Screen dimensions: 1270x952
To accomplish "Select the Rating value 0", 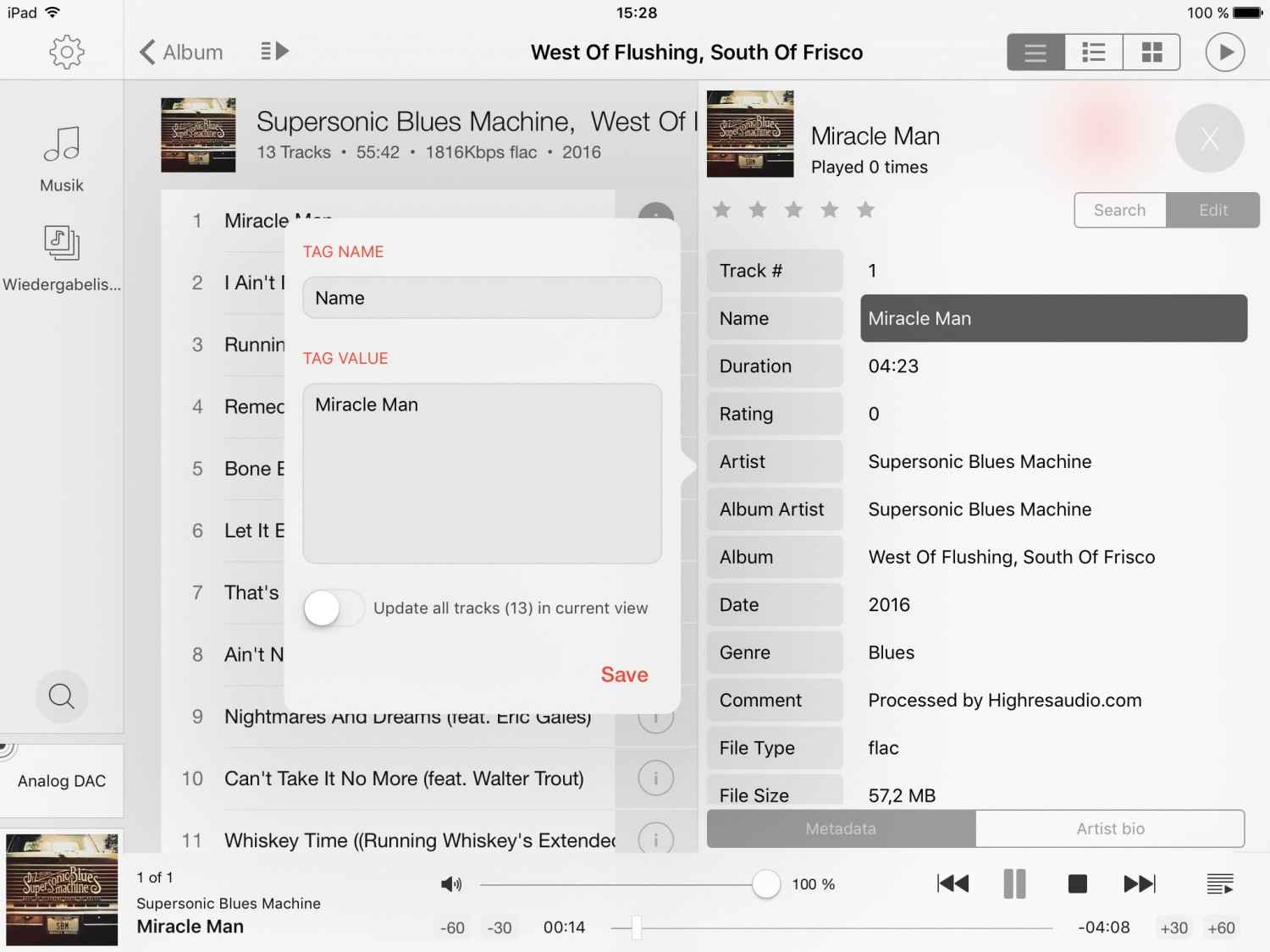I will [x=874, y=414].
